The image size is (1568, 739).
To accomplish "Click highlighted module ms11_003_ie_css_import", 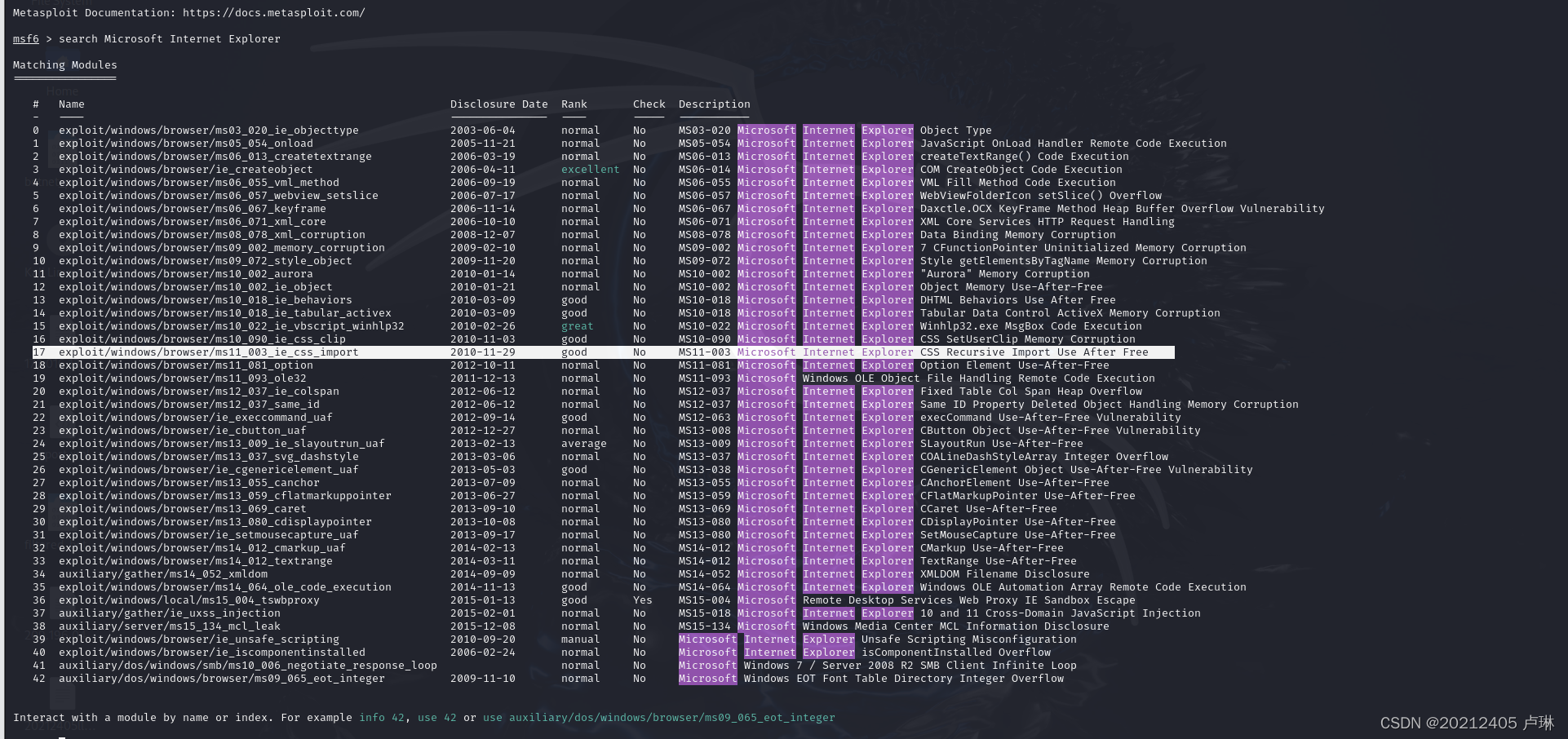I will pos(209,352).
